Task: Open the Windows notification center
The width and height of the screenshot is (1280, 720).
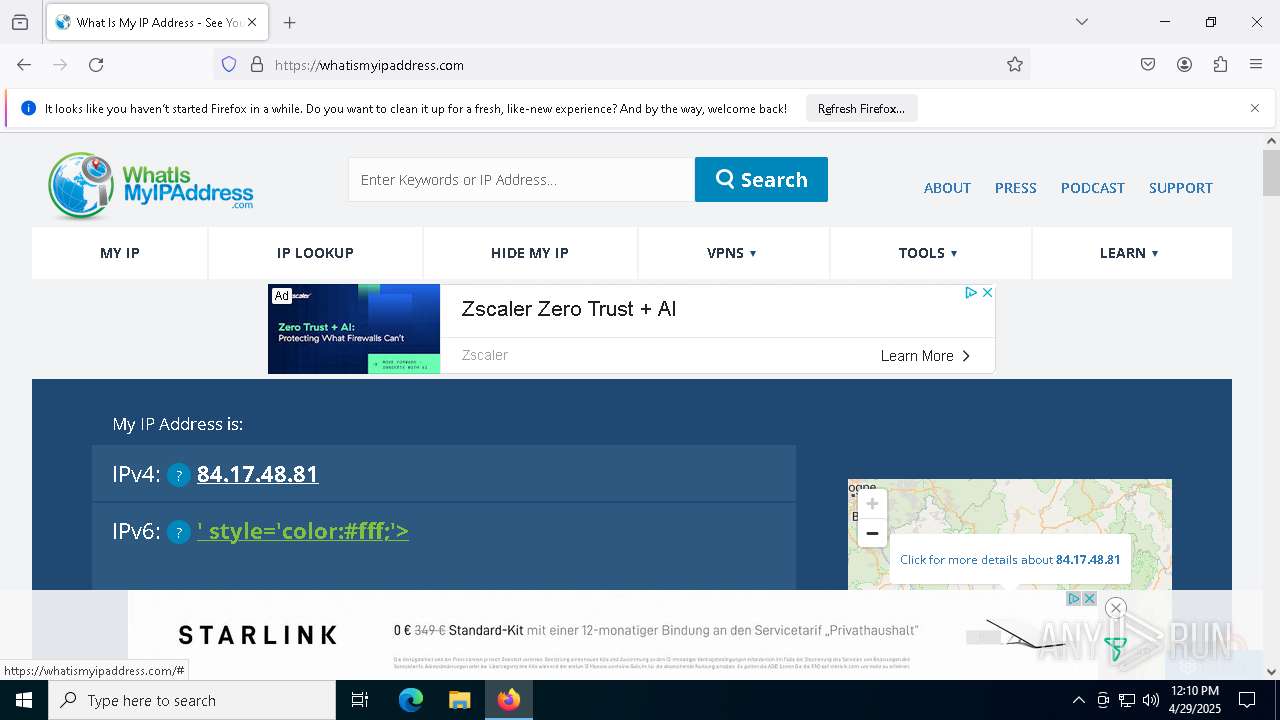Action: click(x=1248, y=700)
